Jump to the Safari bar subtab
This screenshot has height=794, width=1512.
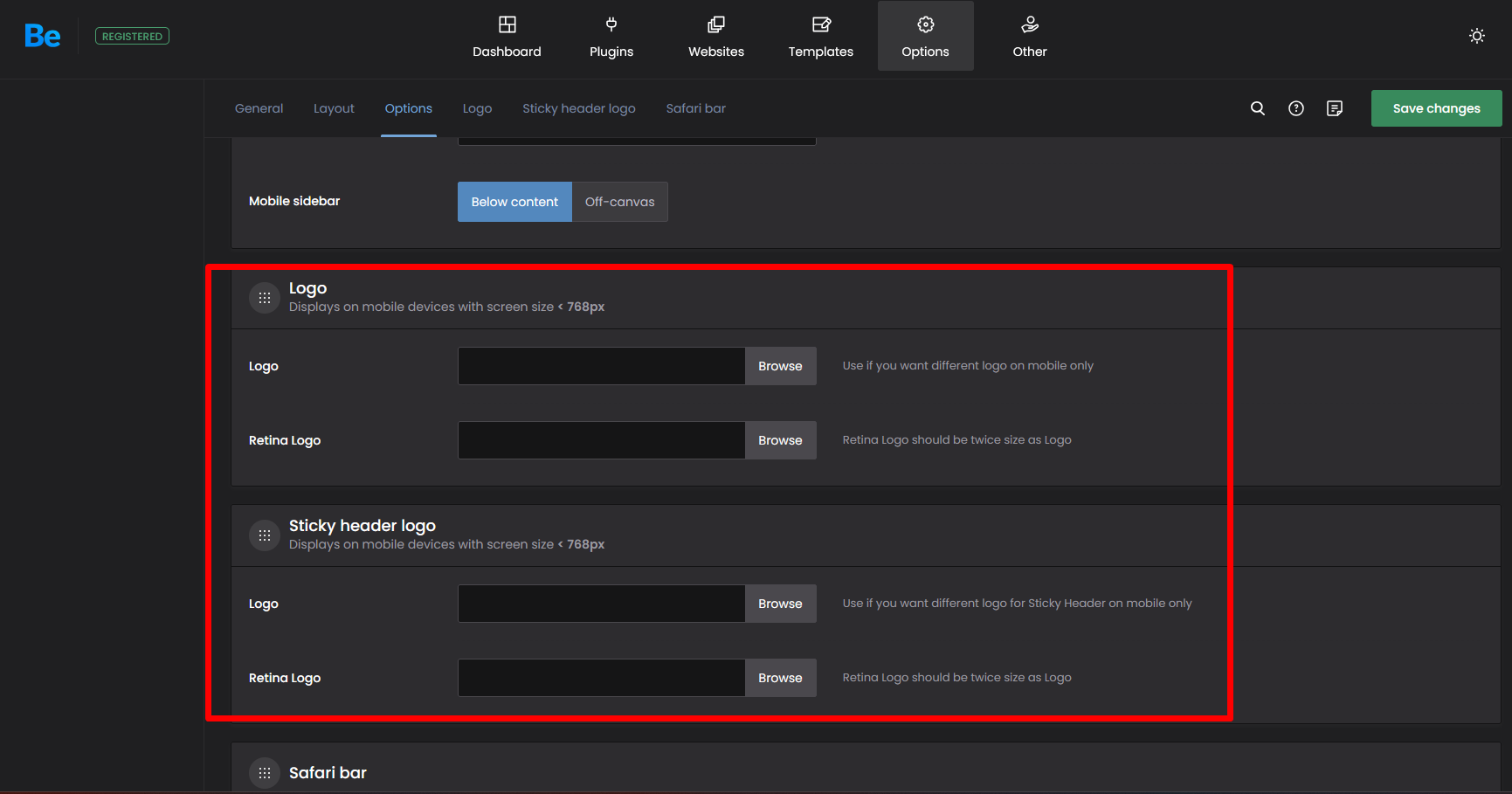pyautogui.click(x=696, y=108)
